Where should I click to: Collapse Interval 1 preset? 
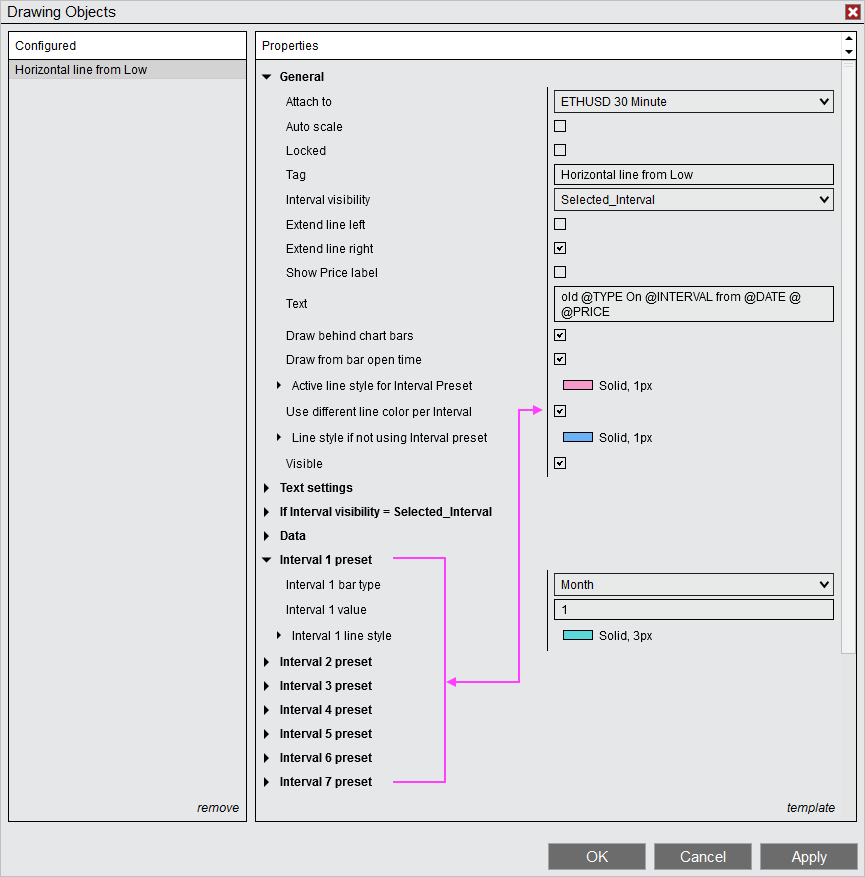click(x=265, y=559)
